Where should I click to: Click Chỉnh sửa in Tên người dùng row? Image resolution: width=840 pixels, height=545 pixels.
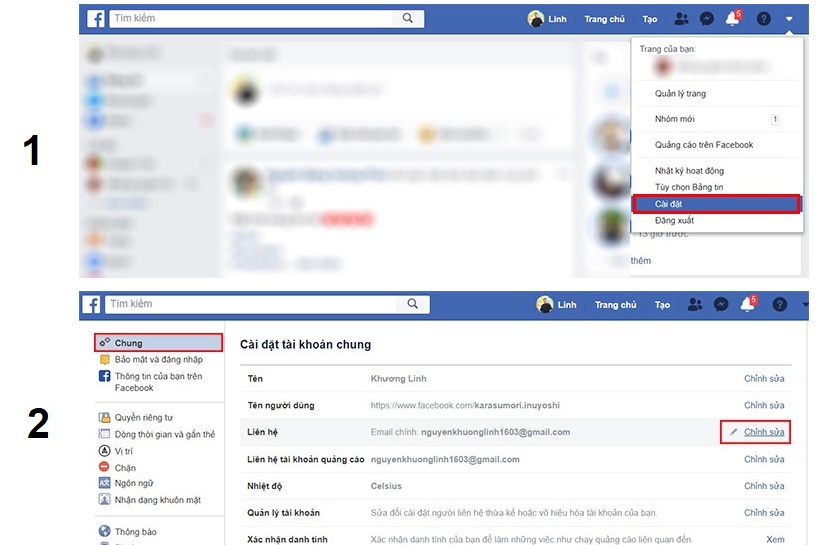coord(764,405)
